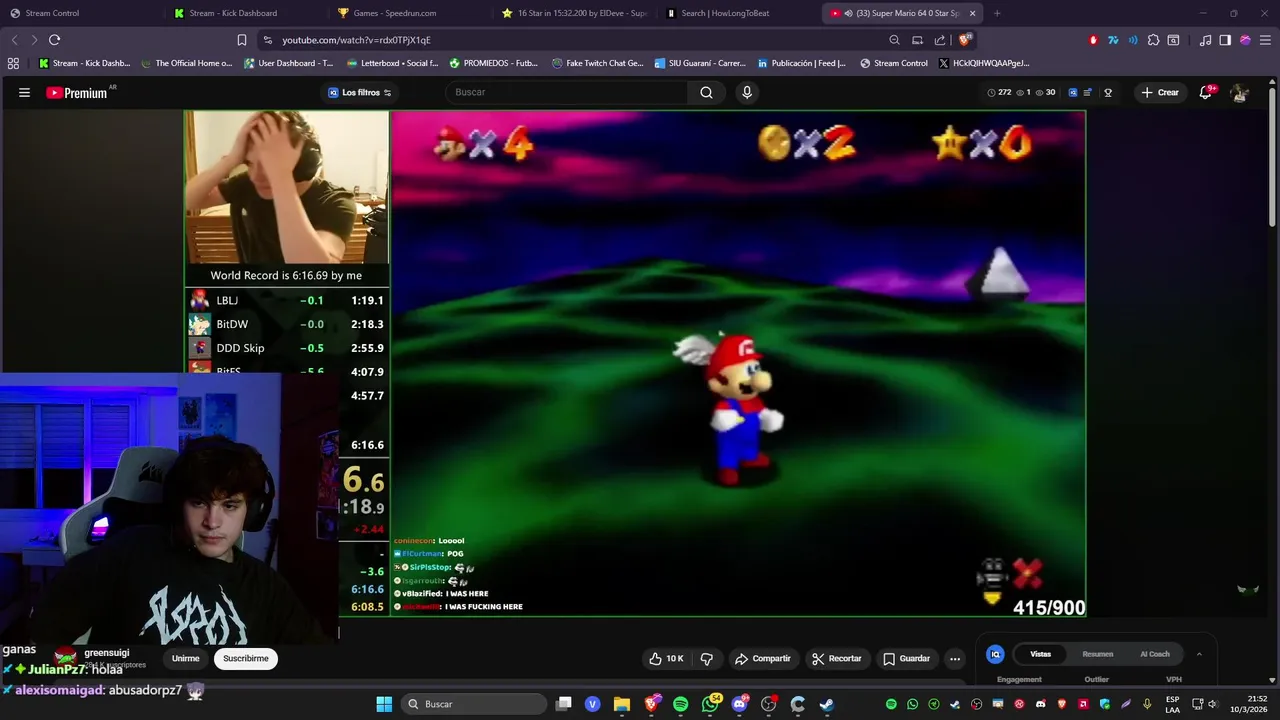Open PROMIEDOS bookmark
Image resolution: width=1280 pixels, height=720 pixels.
click(x=493, y=63)
